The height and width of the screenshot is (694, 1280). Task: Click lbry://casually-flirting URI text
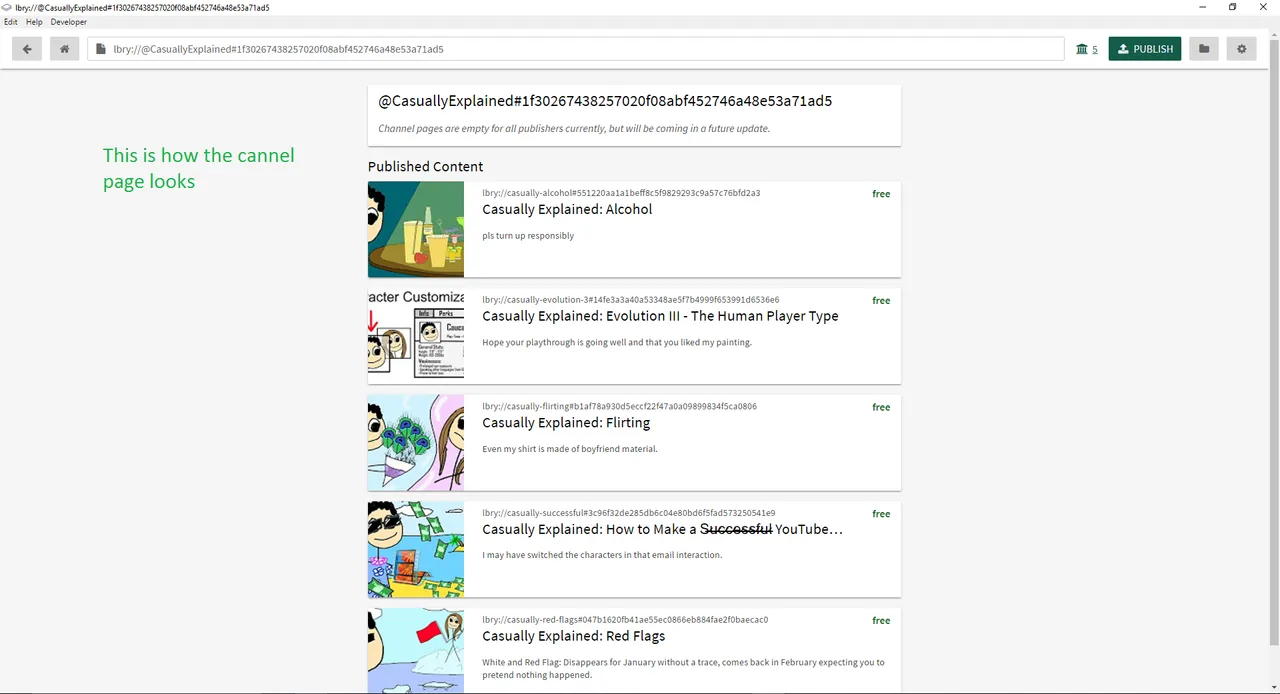619,407
